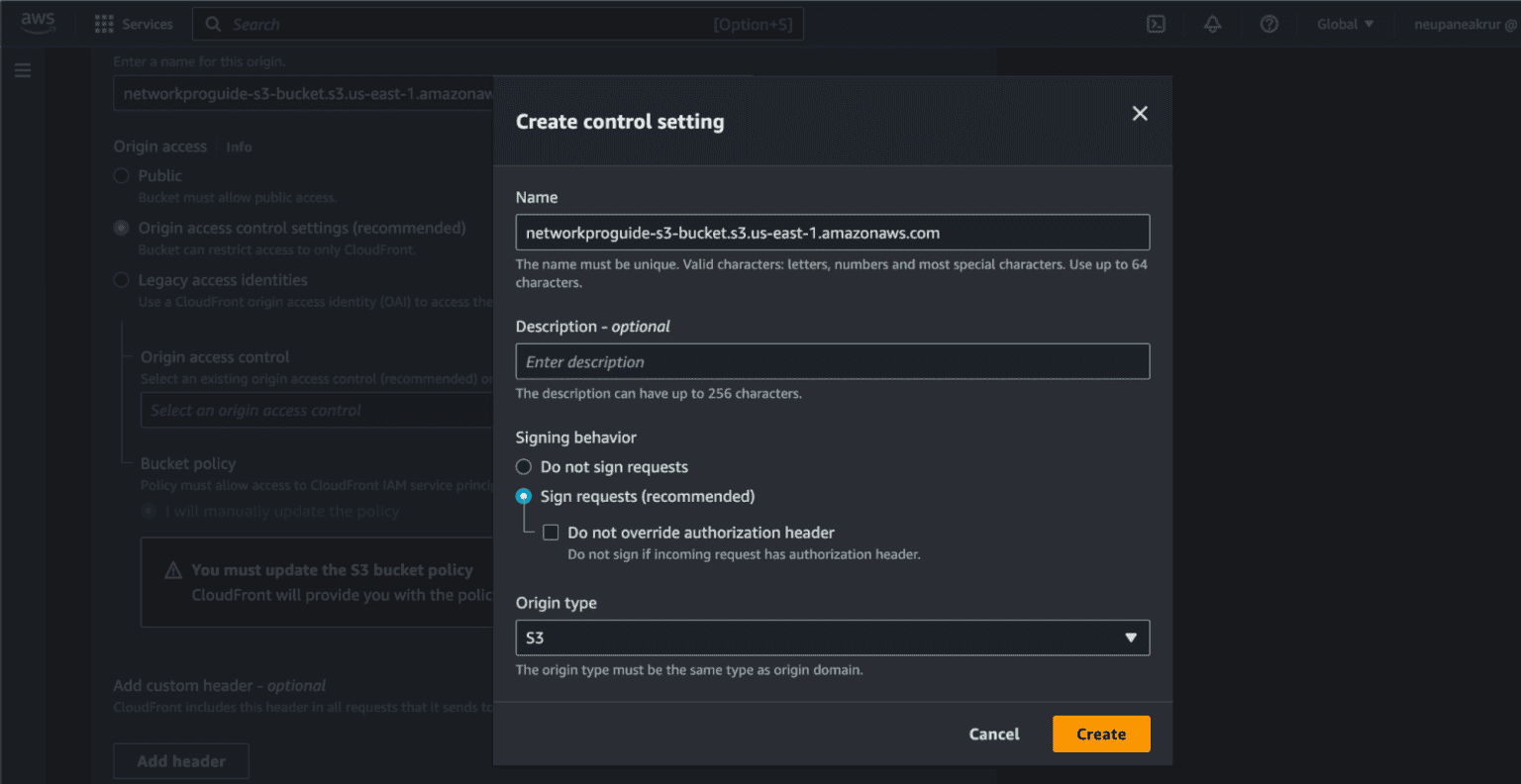Expand the Origin type S3 dropdown
Viewport: 1521px width, 784px height.
coord(832,637)
